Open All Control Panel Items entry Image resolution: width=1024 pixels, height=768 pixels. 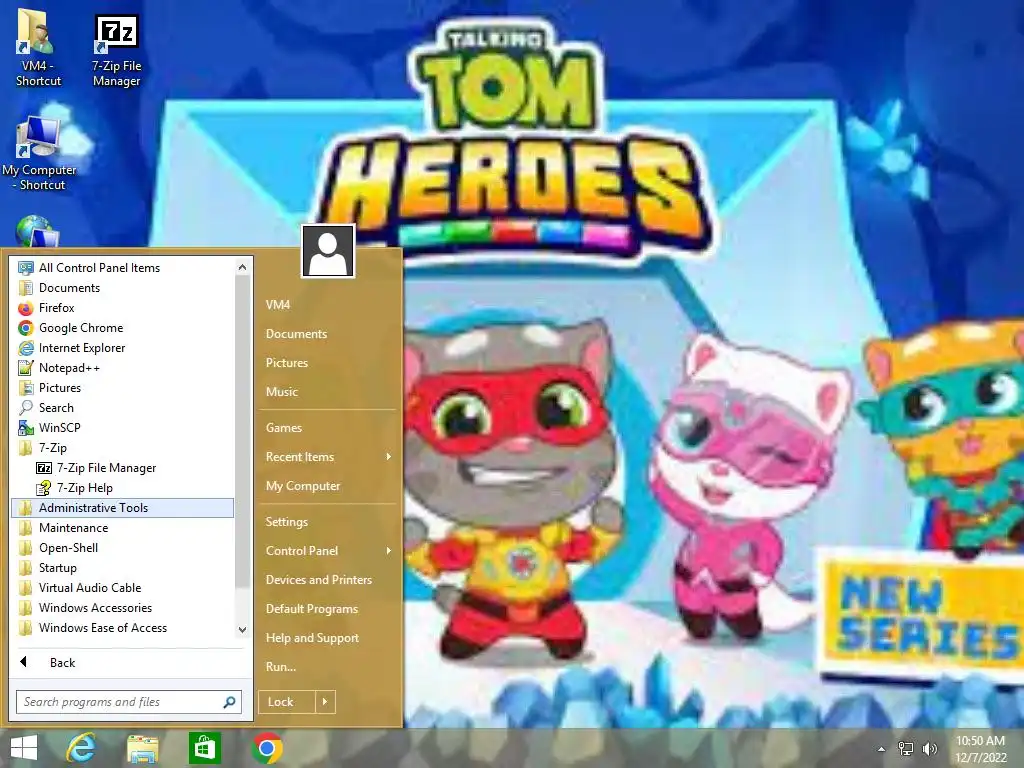123,268
